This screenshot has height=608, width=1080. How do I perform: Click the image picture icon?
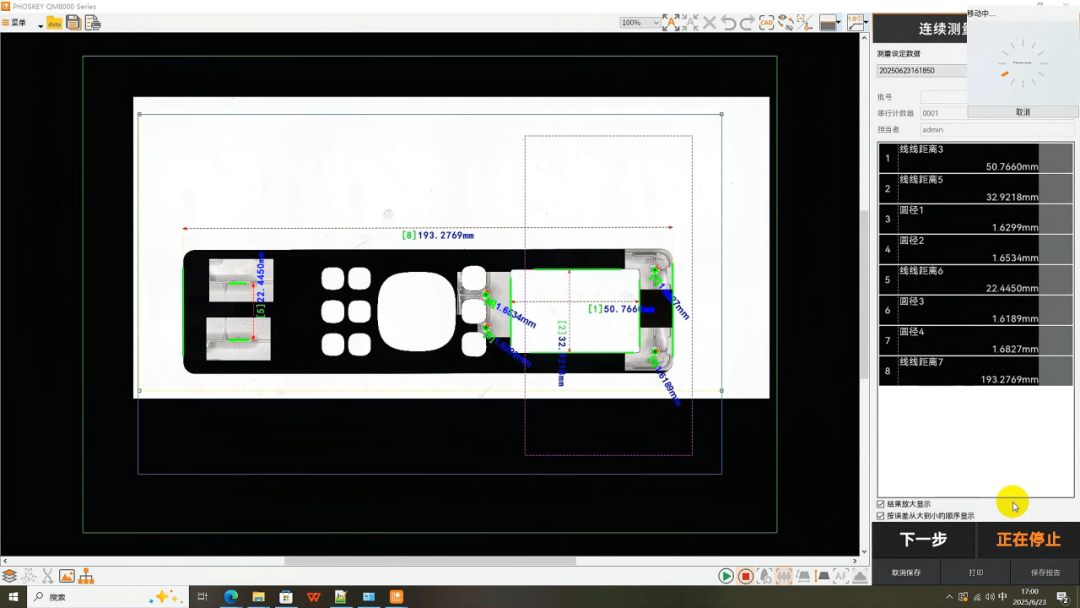click(x=67, y=576)
